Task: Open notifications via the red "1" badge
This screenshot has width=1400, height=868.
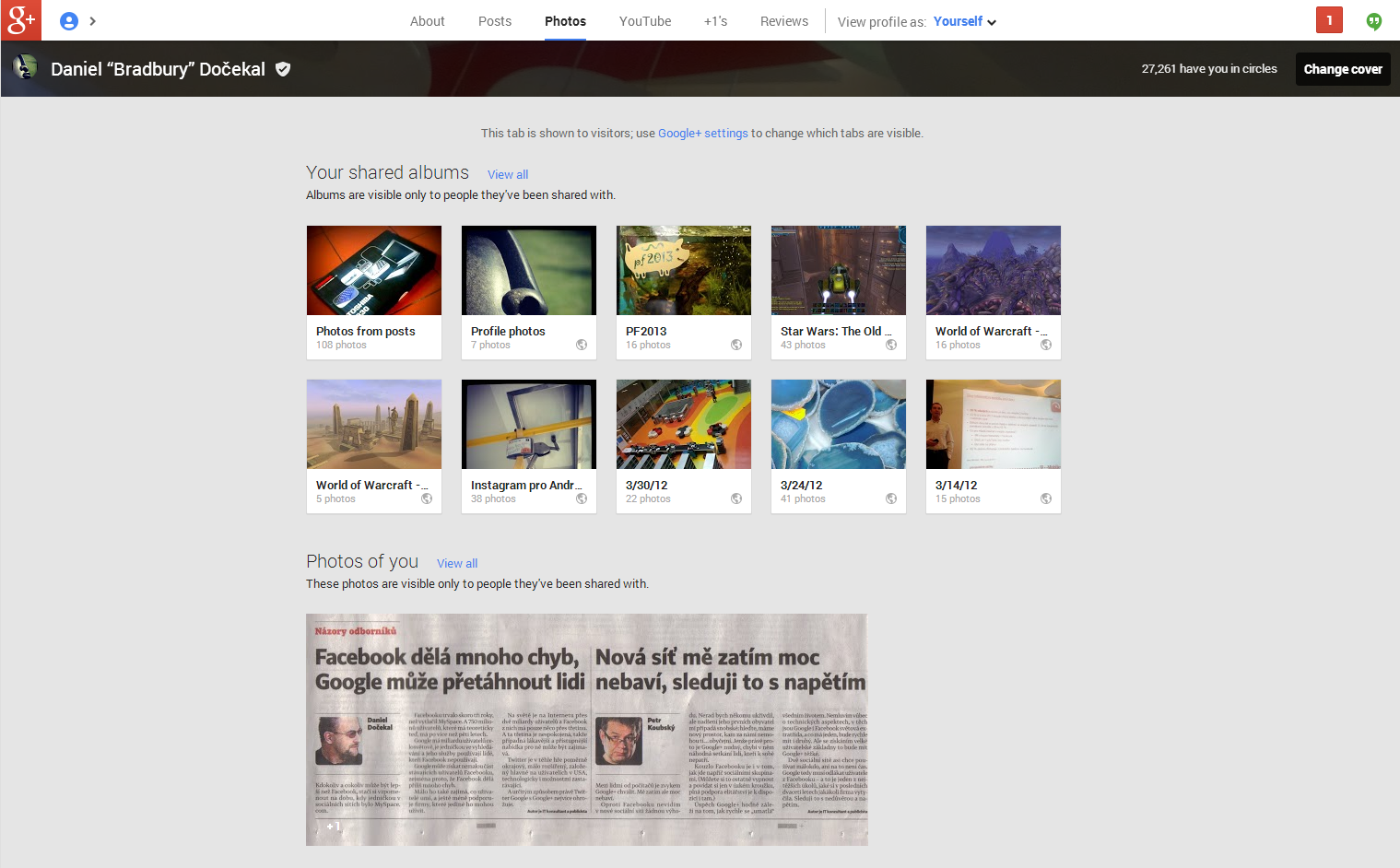Action: tap(1328, 19)
